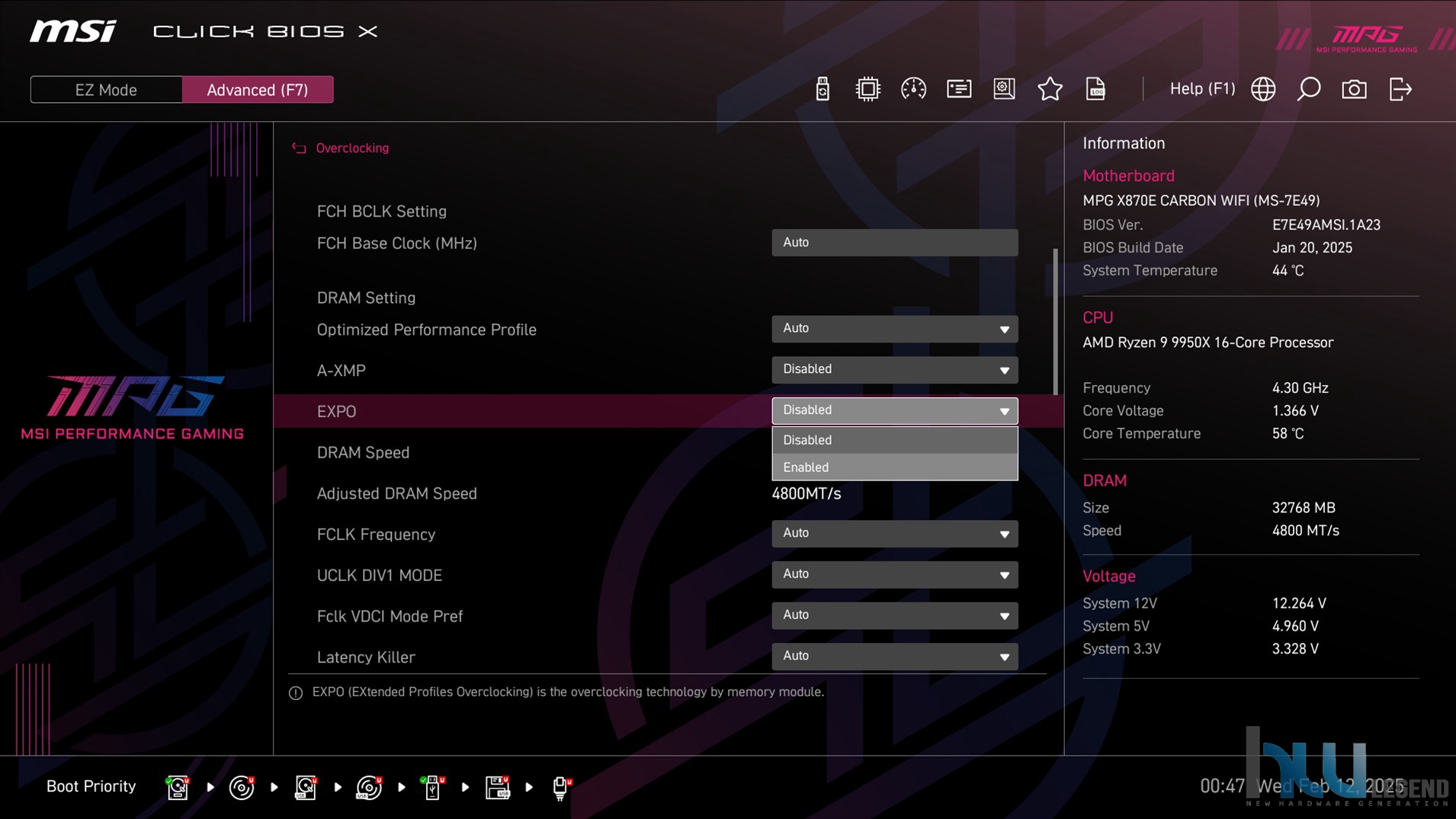Click the exit BIOS icon

(1400, 89)
